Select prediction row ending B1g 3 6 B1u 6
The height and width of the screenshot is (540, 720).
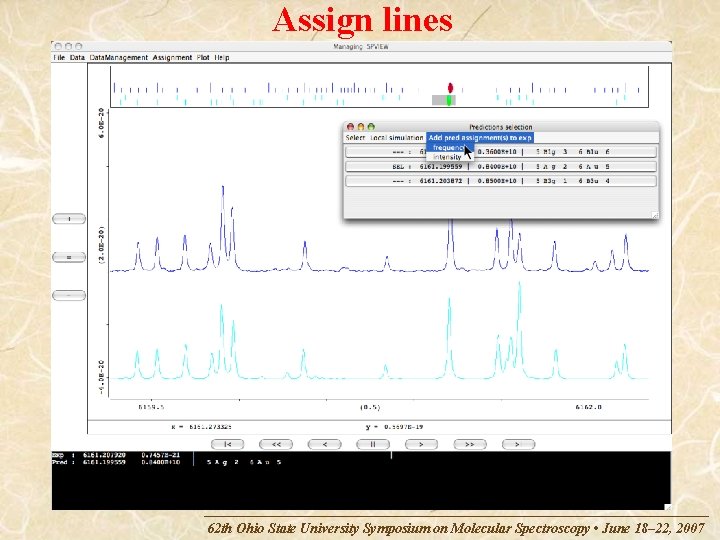[501, 152]
